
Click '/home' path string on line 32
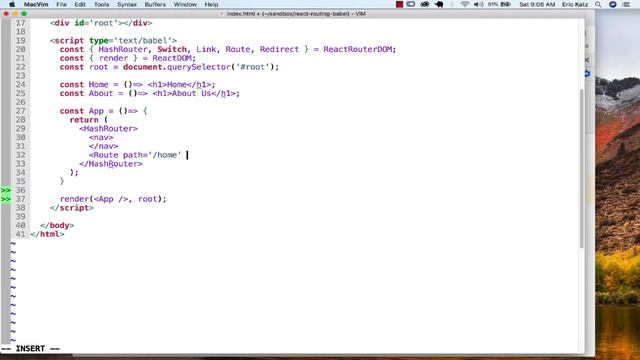pos(165,155)
